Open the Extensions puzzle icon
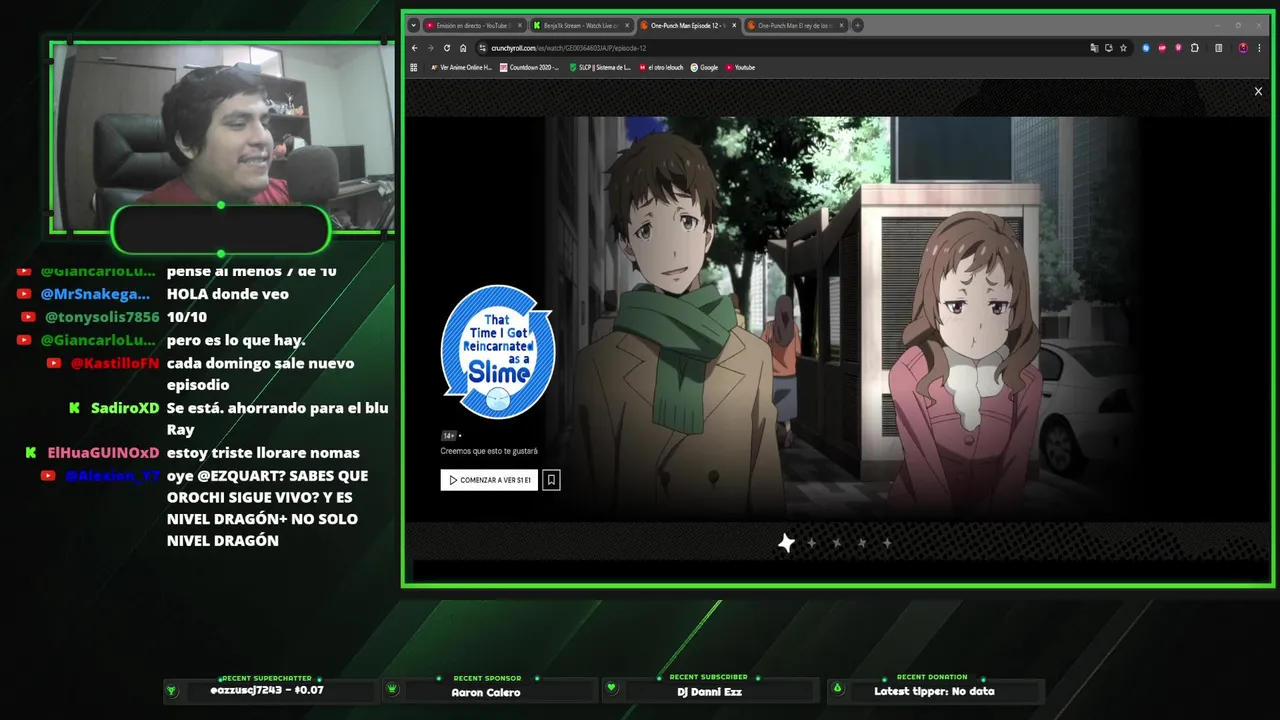This screenshot has width=1280, height=720. (x=1194, y=48)
